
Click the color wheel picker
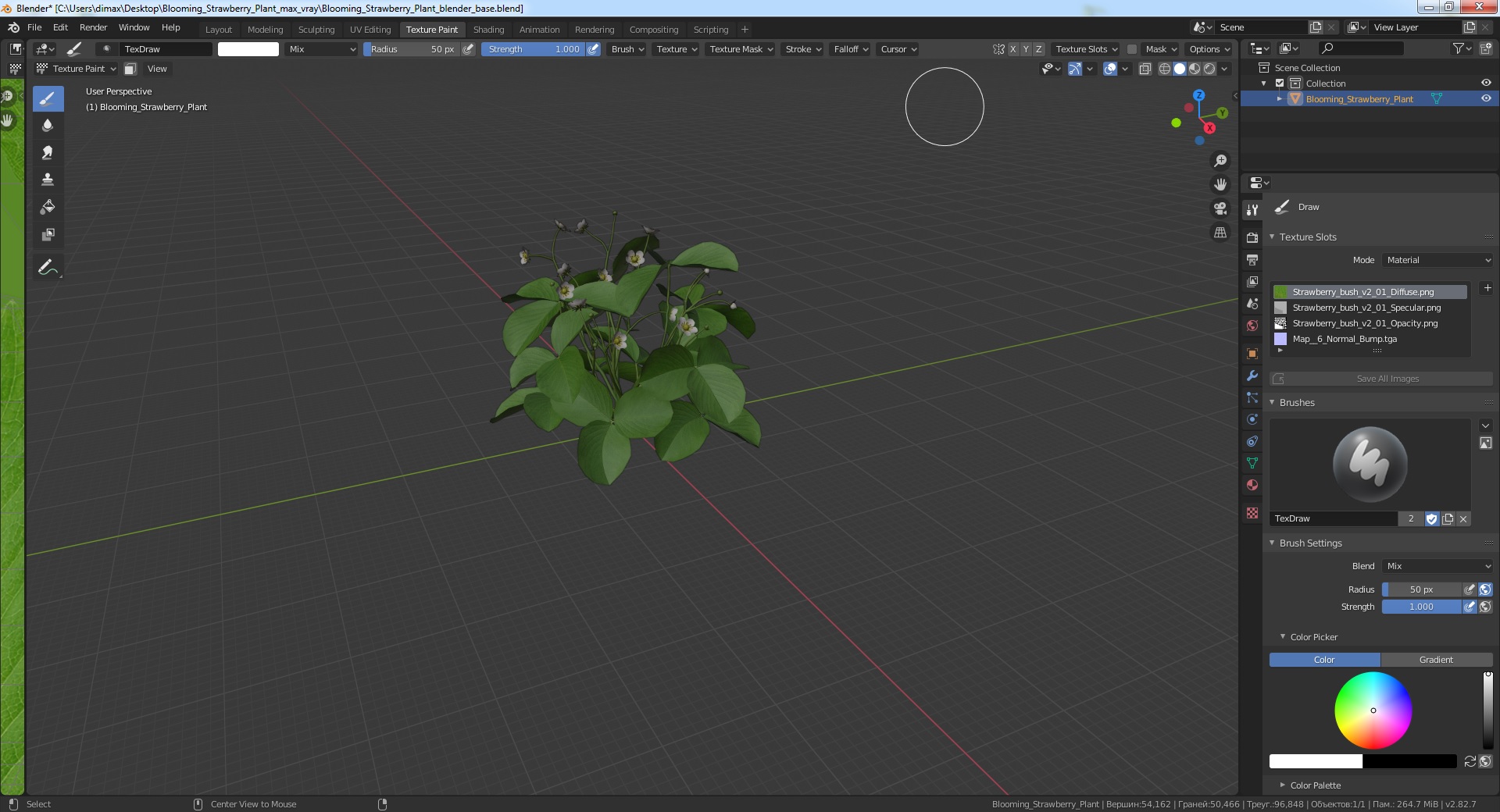point(1373,710)
